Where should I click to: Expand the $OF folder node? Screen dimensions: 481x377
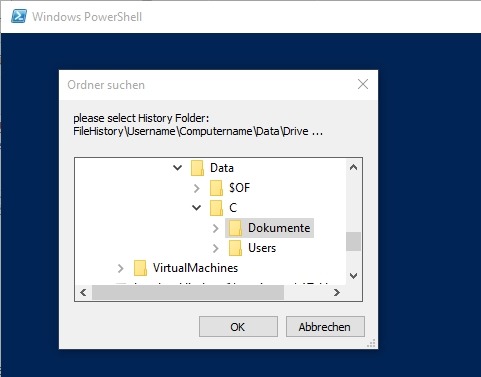pos(197,188)
